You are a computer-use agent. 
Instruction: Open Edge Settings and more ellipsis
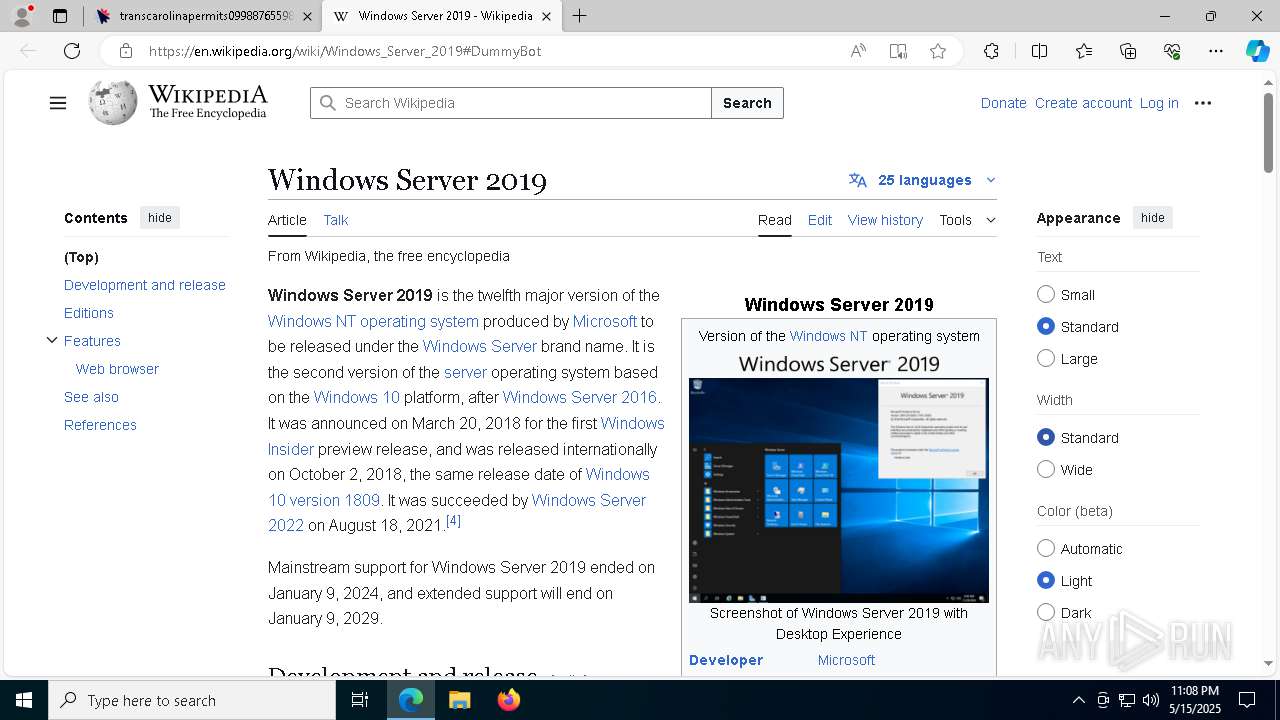[1216, 51]
